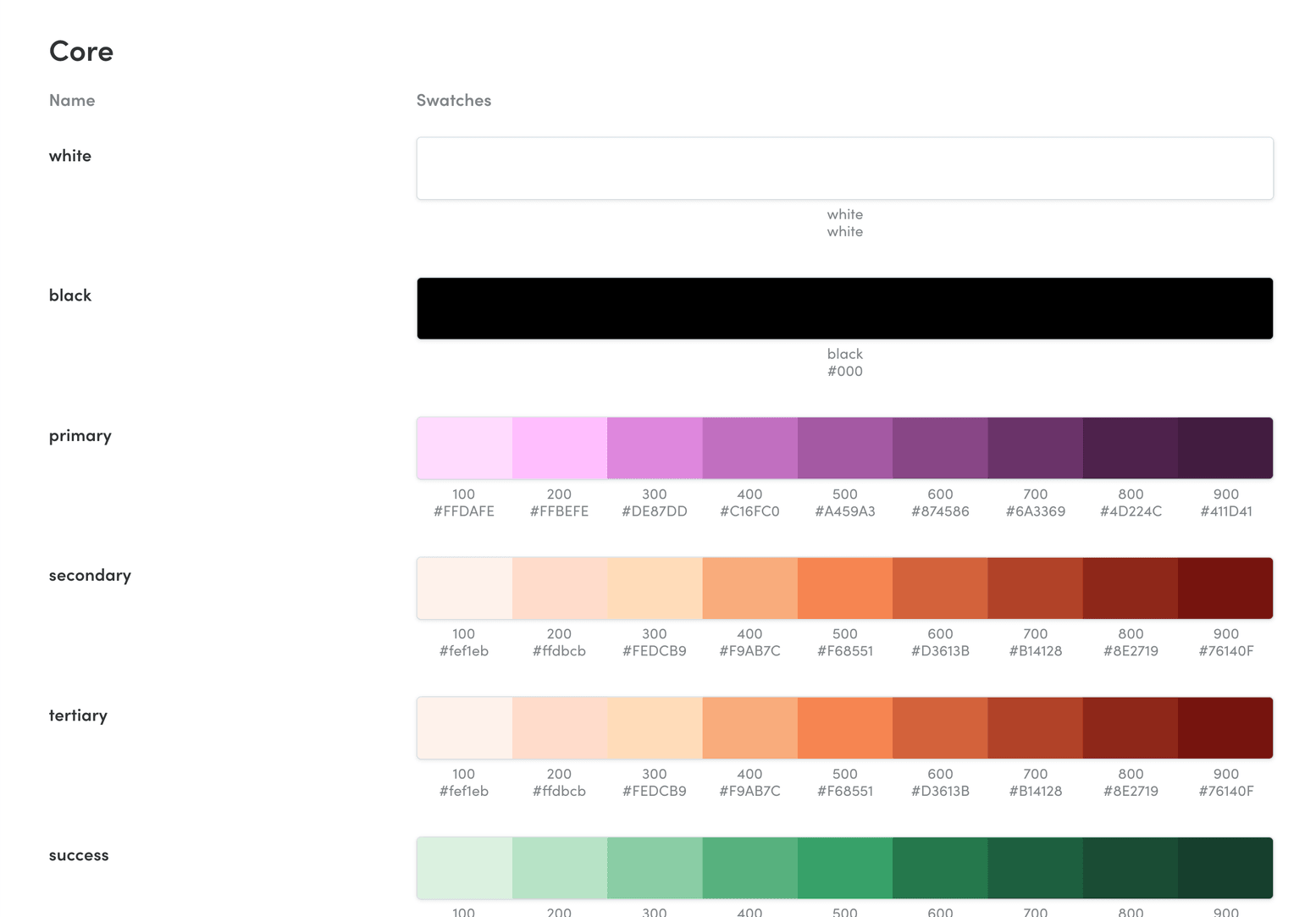Click the tertiary 800 swatch

(1131, 728)
